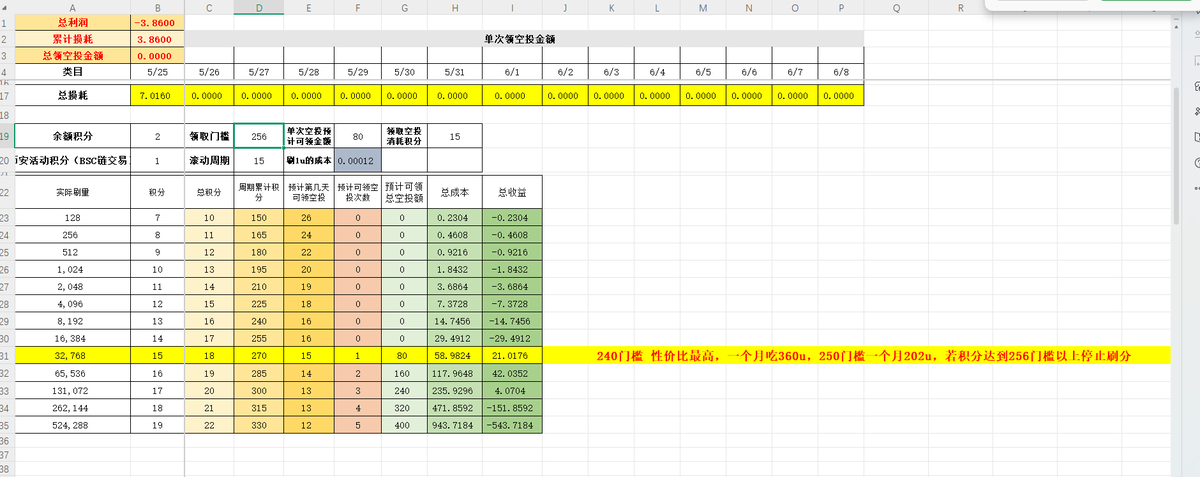Image resolution: width=1200 pixels, height=477 pixels.
Task: Select column header R
Action: point(960,8)
